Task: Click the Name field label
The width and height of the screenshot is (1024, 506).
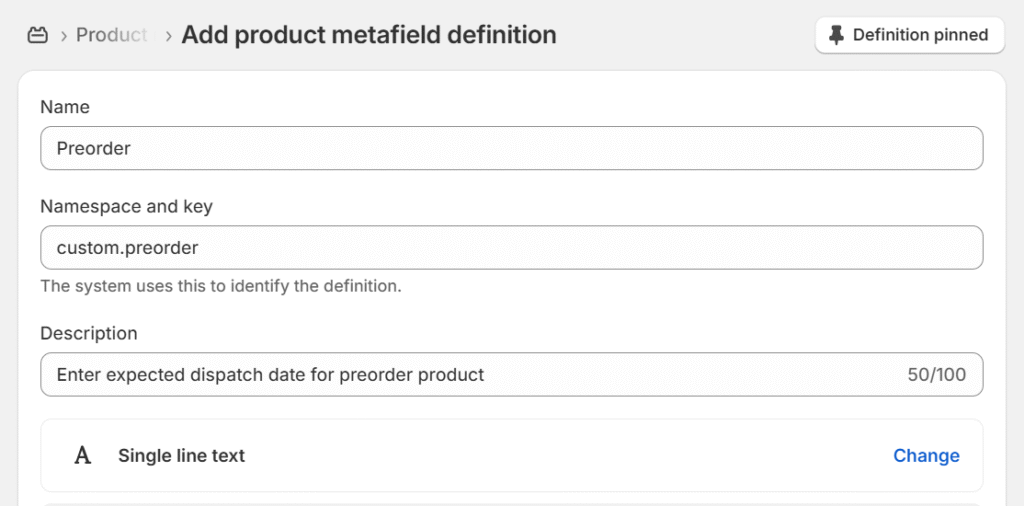Action: [65, 107]
